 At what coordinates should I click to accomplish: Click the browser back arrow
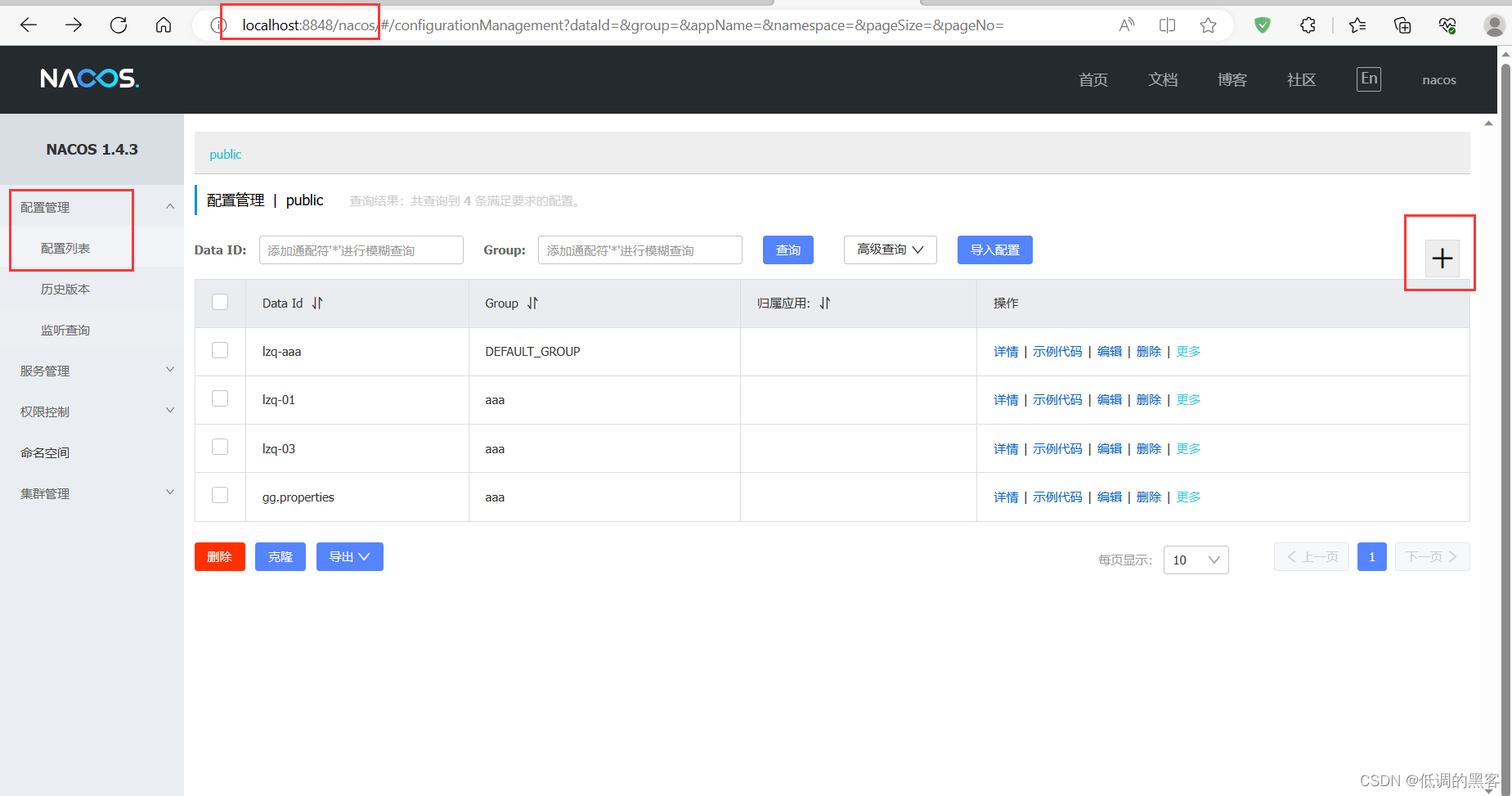coord(29,25)
